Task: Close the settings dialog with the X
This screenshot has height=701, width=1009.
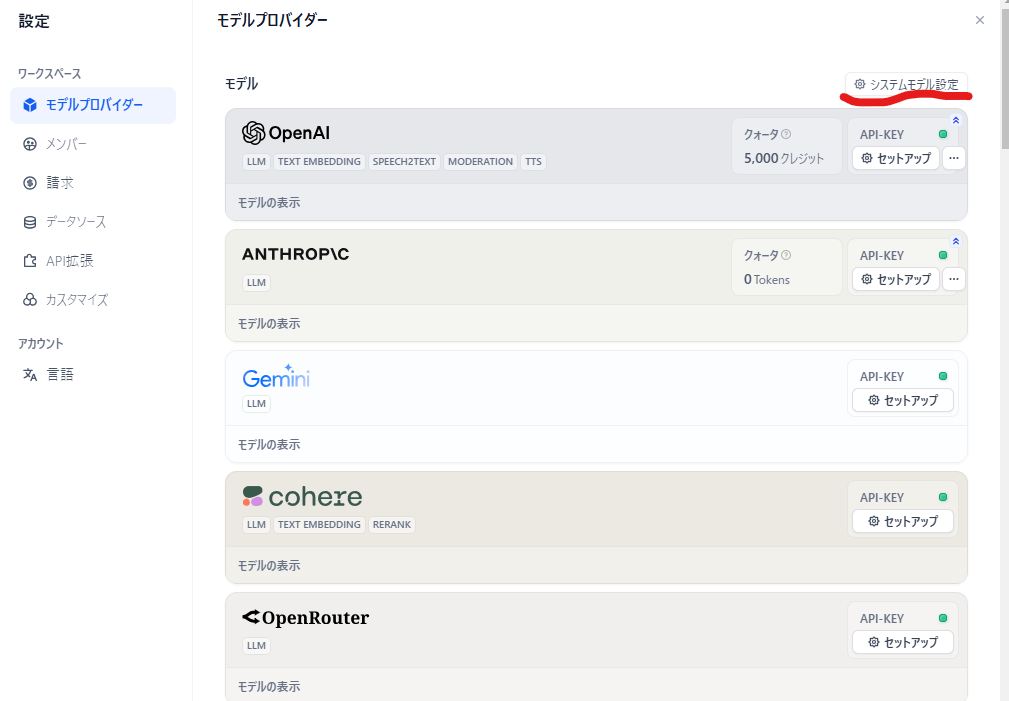Action: click(x=979, y=21)
